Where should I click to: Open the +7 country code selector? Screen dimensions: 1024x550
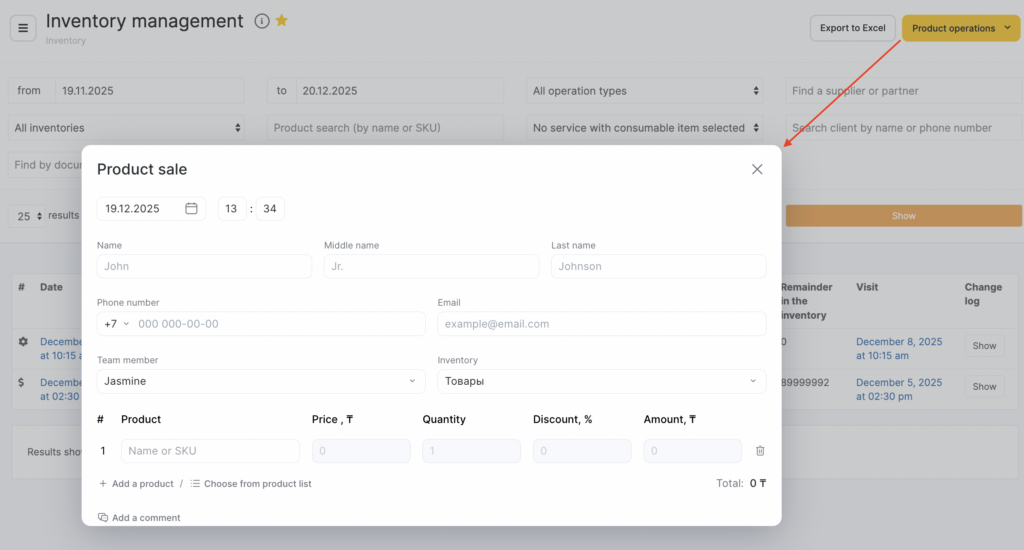(x=116, y=324)
